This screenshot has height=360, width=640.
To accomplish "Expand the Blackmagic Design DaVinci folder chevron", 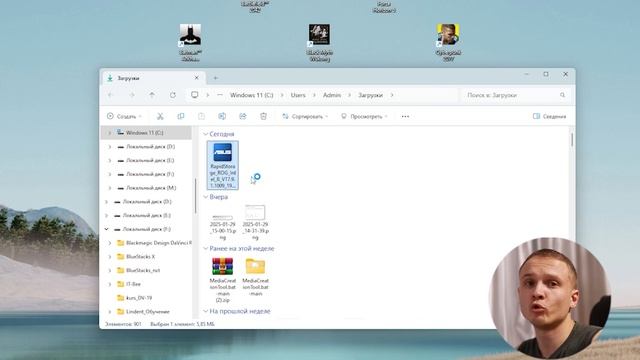I will [x=109, y=243].
